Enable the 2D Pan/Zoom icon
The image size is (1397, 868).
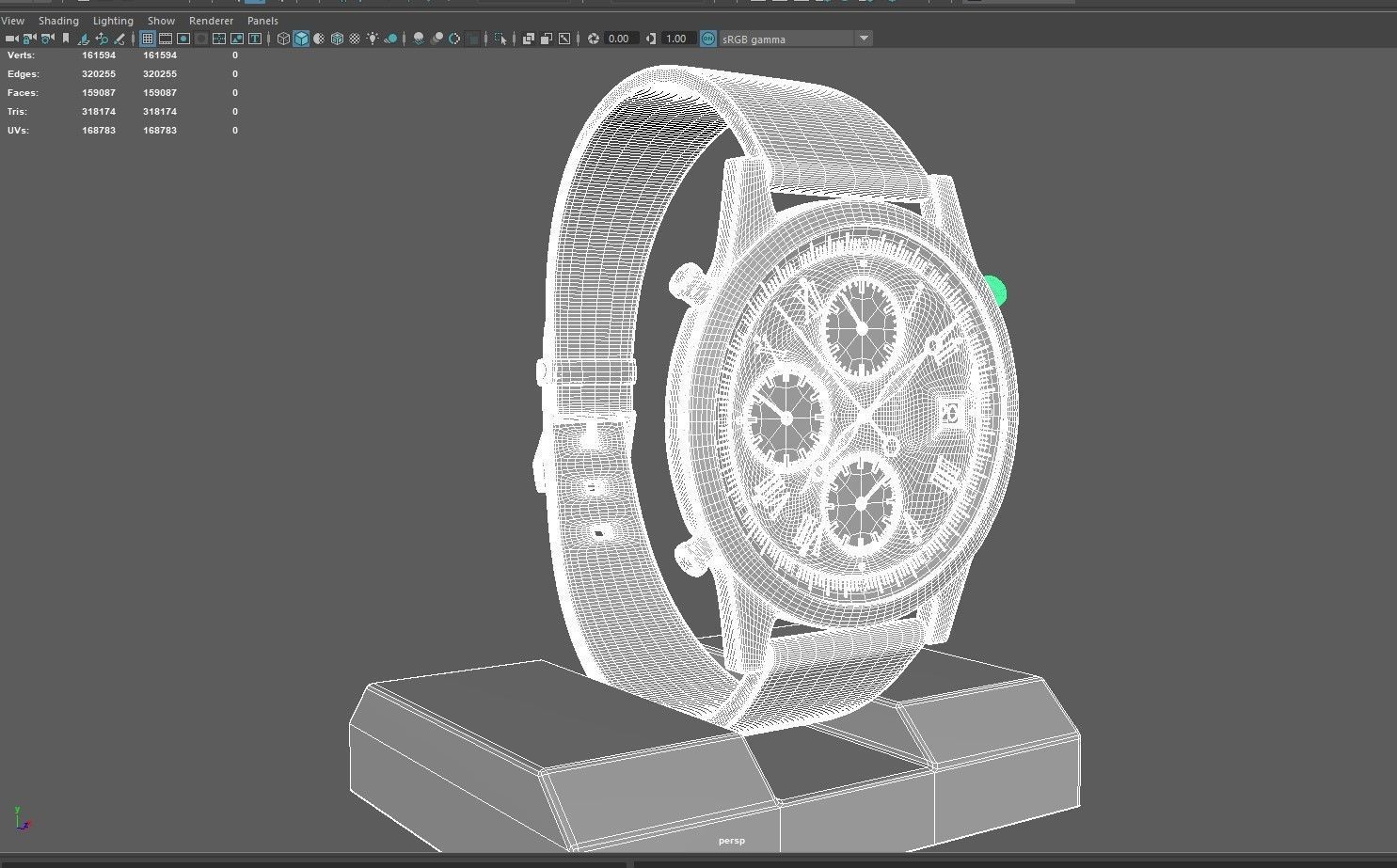[x=102, y=39]
